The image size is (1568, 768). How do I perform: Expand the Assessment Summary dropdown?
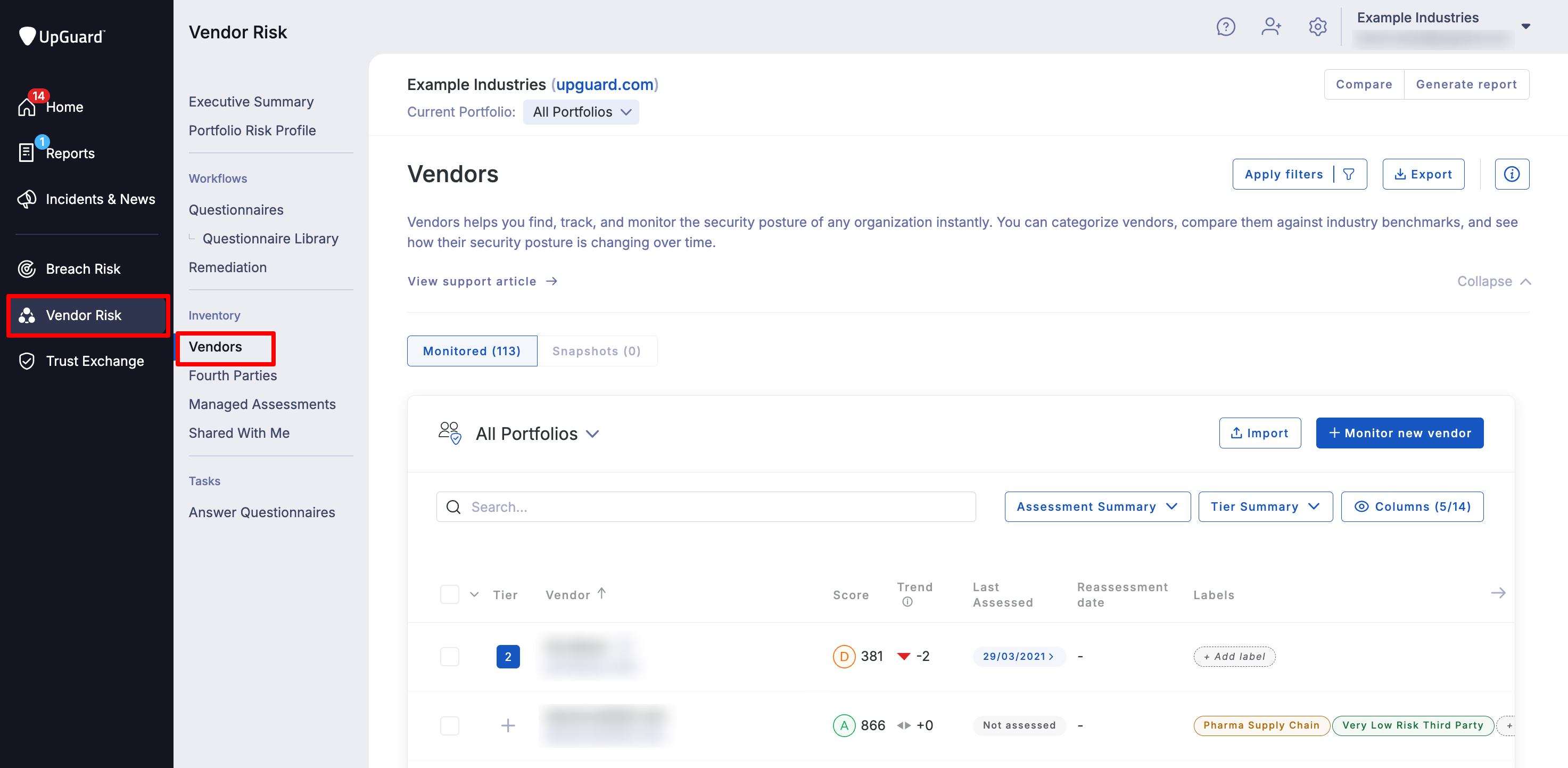[1097, 506]
